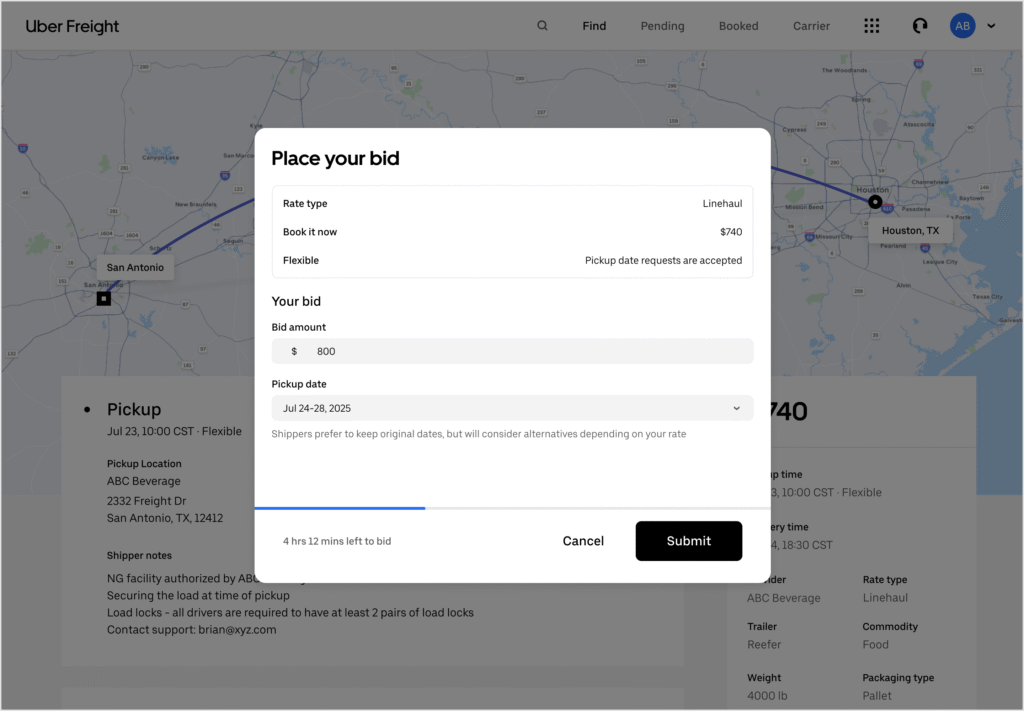Focus the Bid amount field showing 800
Screen dimensions: 1024x711
tap(512, 351)
